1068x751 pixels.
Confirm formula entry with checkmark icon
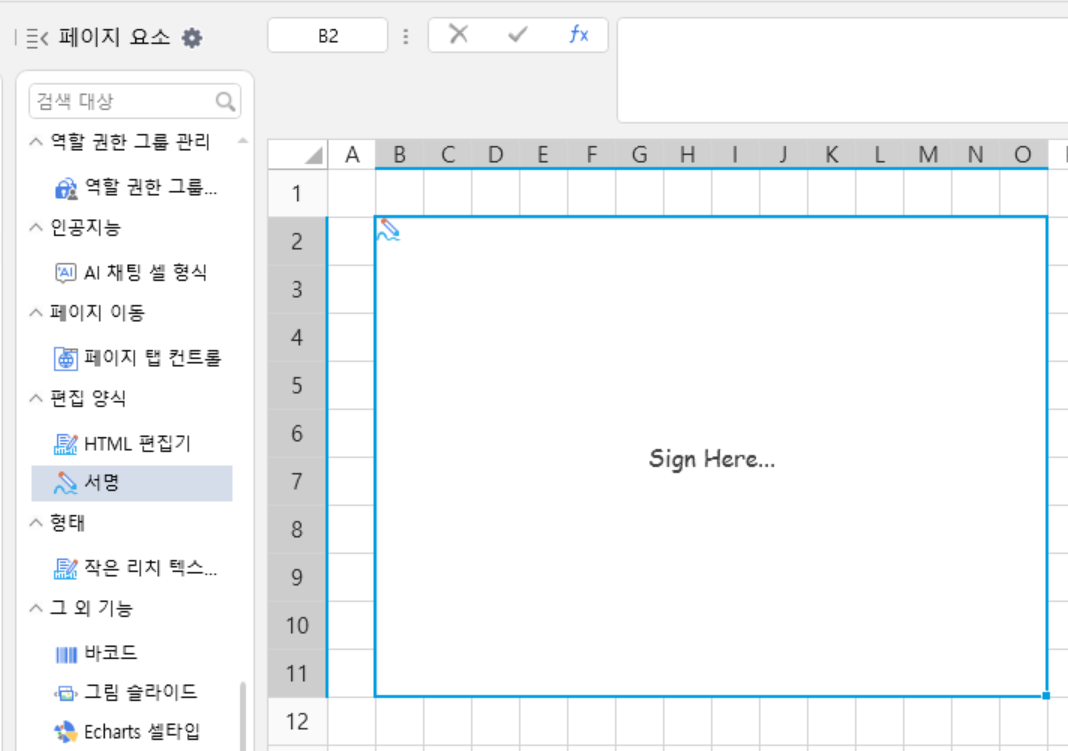pyautogui.click(x=518, y=34)
